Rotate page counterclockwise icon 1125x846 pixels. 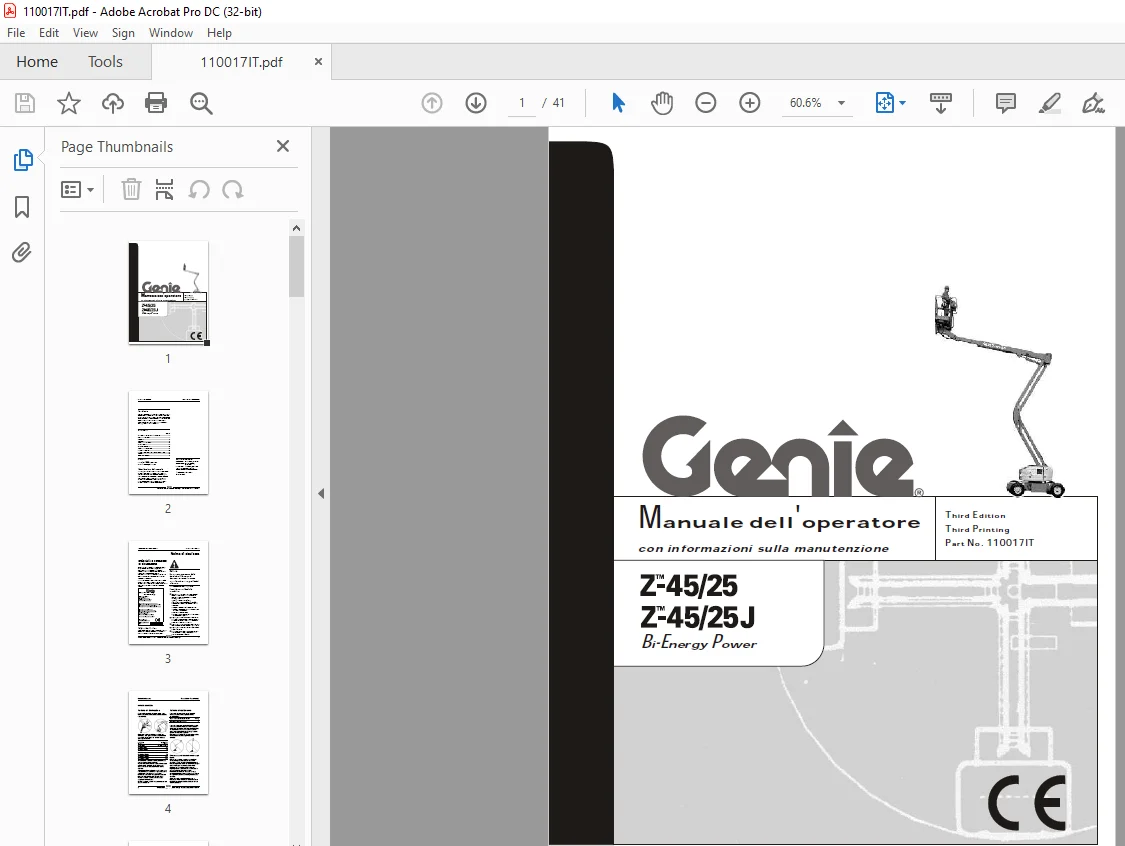(199, 189)
